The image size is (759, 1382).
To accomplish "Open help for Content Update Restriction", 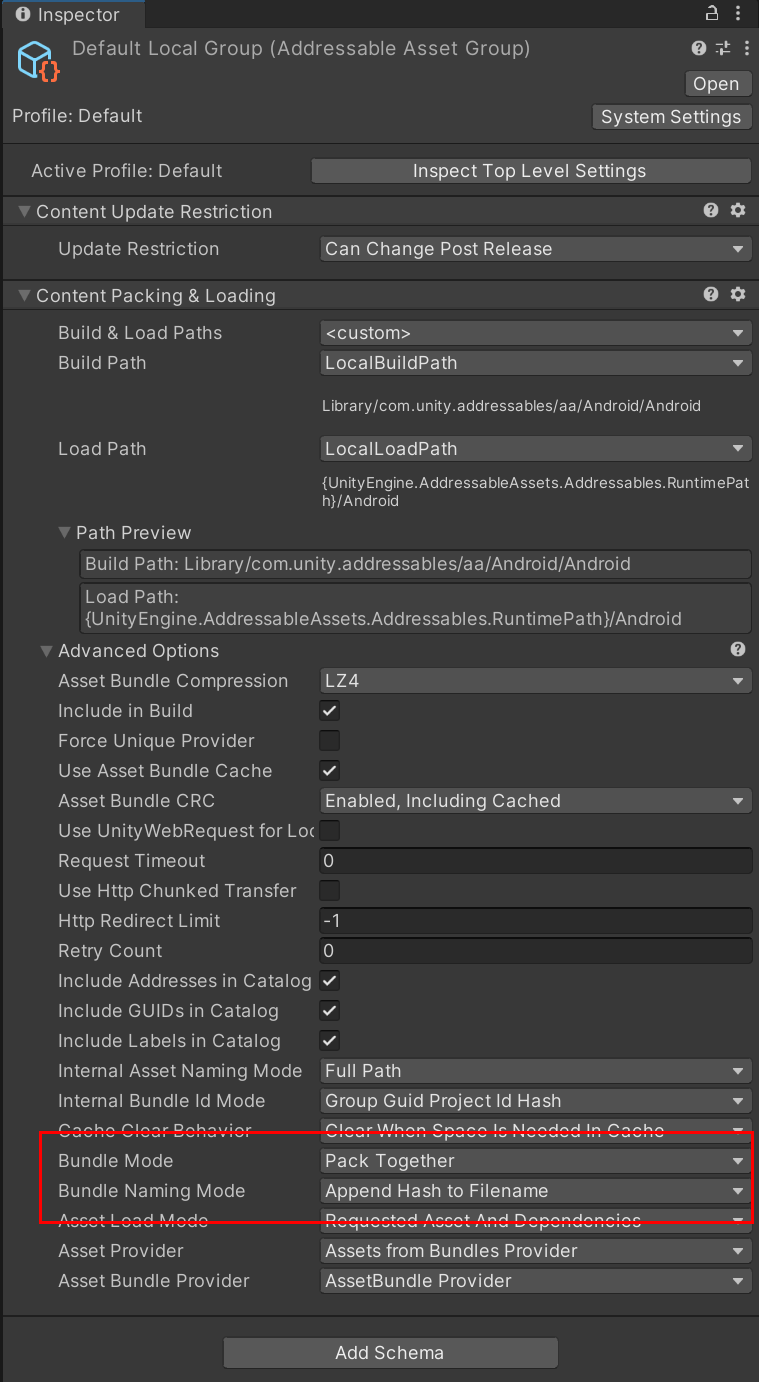I will click(x=711, y=211).
